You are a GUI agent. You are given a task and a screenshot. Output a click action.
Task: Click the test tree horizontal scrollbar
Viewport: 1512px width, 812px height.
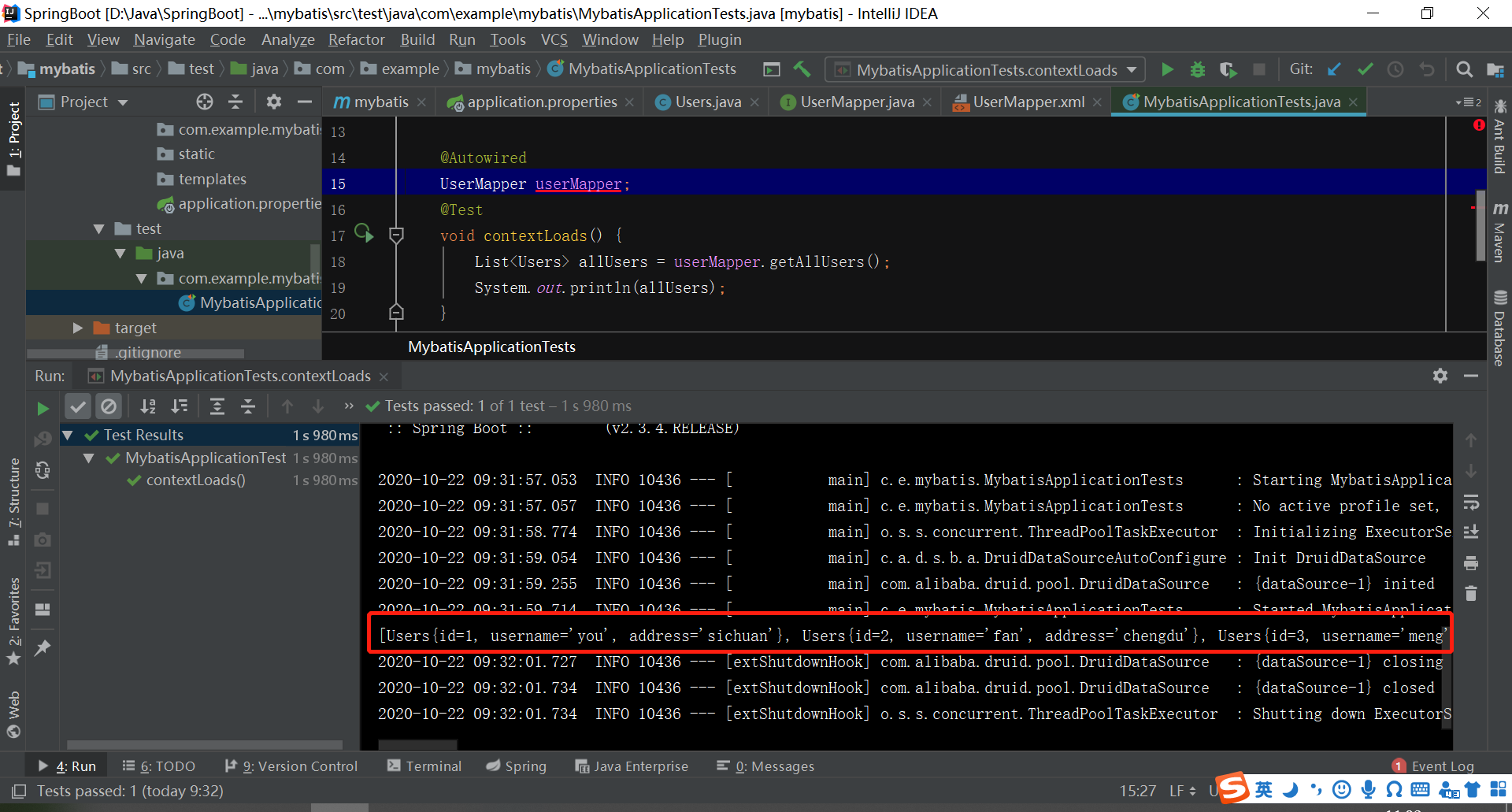click(x=205, y=744)
